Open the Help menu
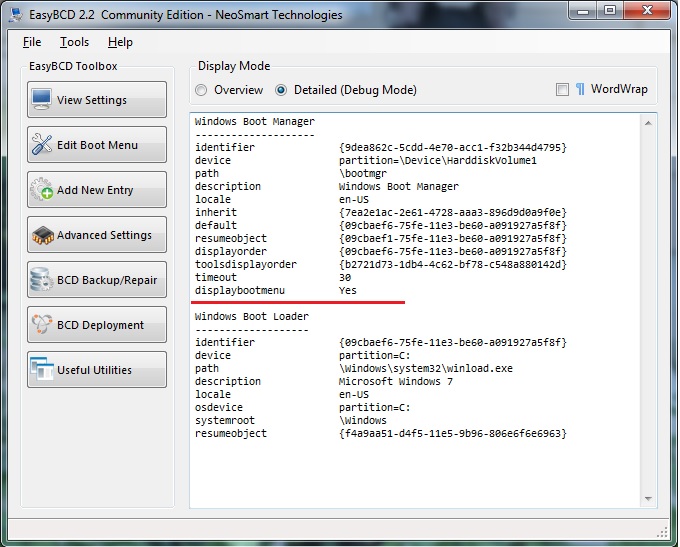680x547 pixels. point(120,42)
